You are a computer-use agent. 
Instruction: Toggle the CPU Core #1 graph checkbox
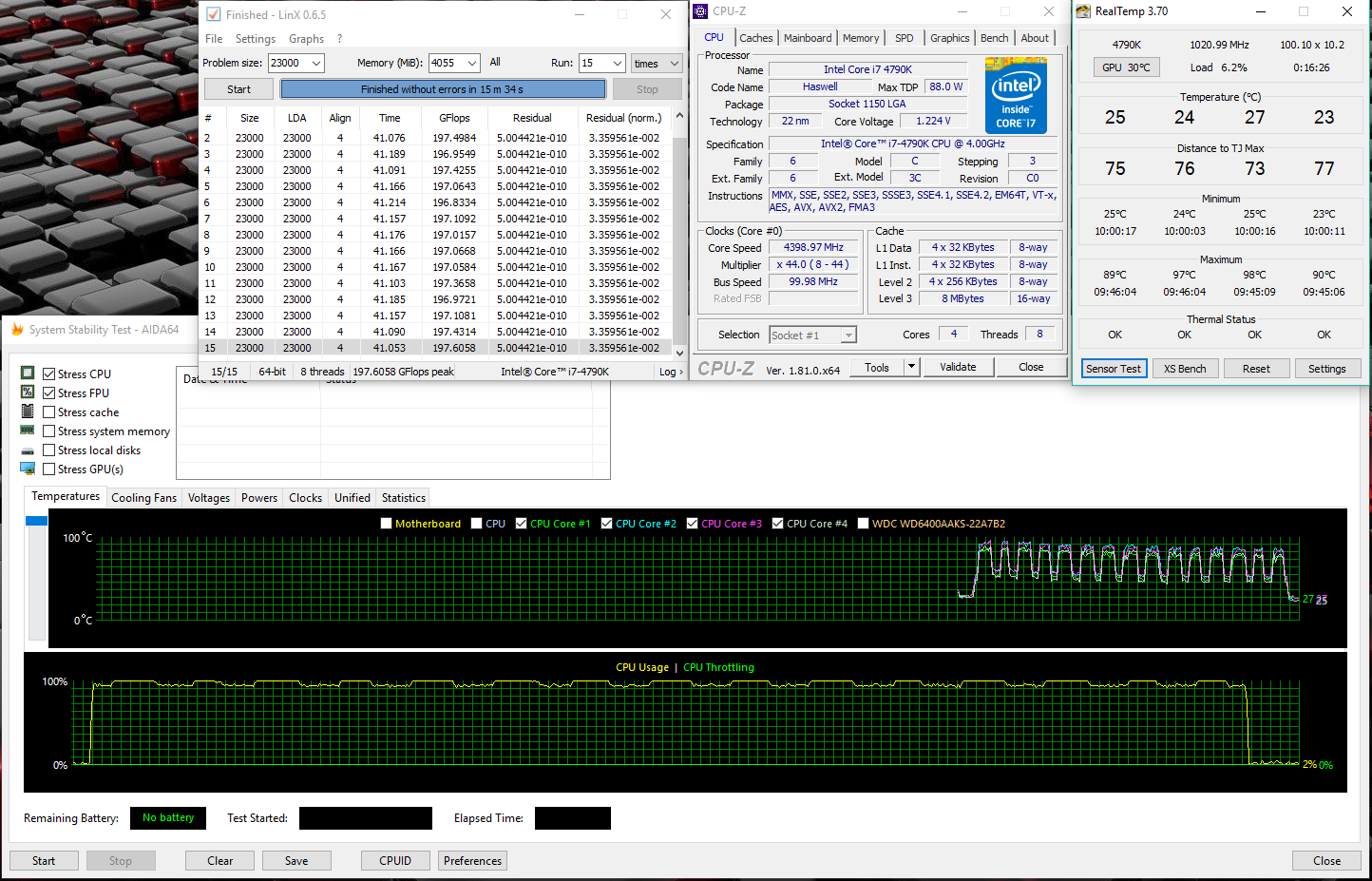pyautogui.click(x=521, y=524)
